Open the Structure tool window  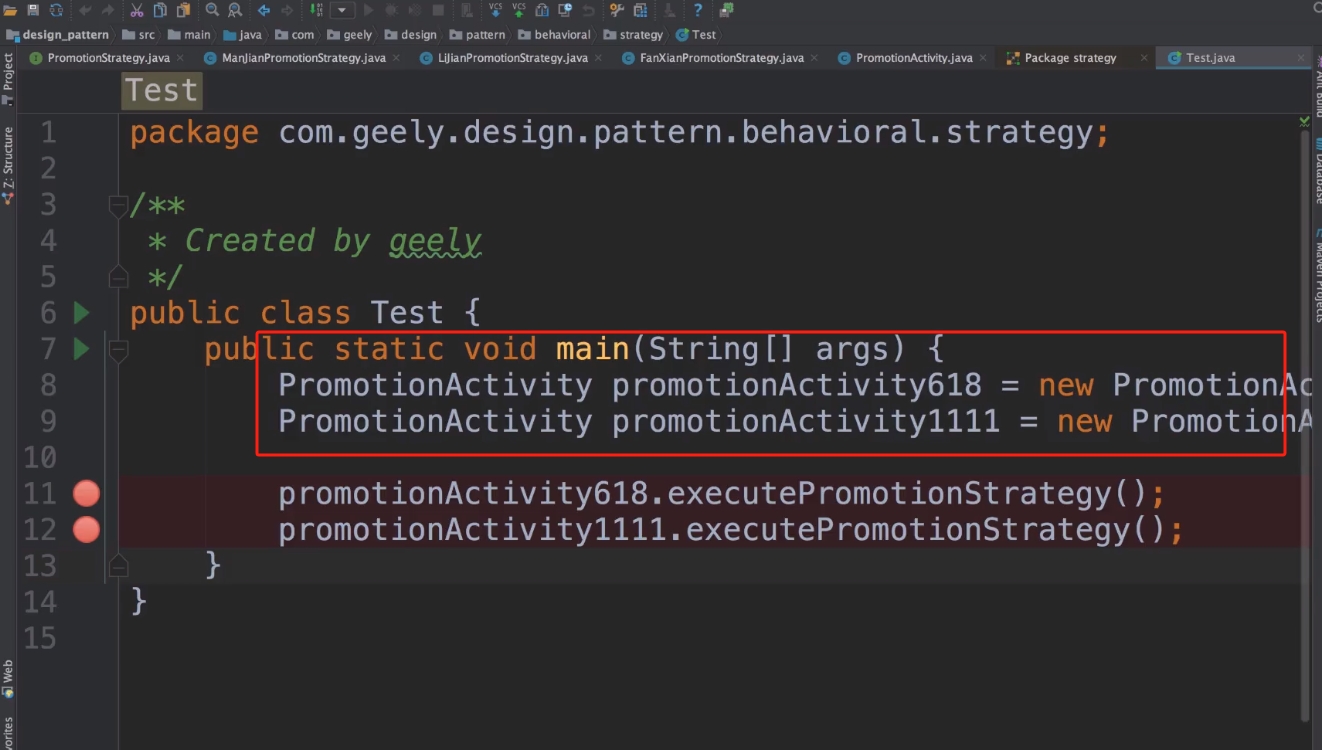click(x=8, y=165)
